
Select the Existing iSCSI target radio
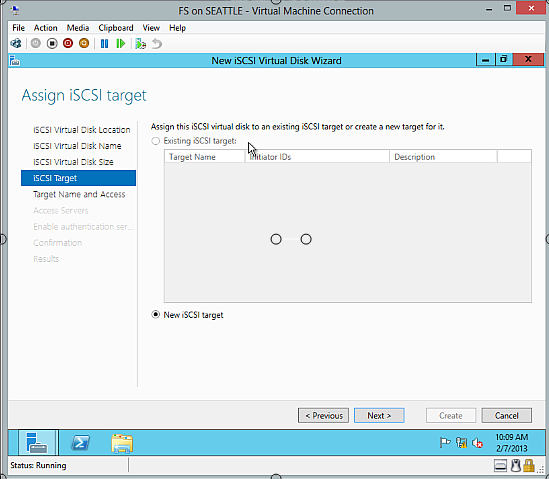click(155, 141)
